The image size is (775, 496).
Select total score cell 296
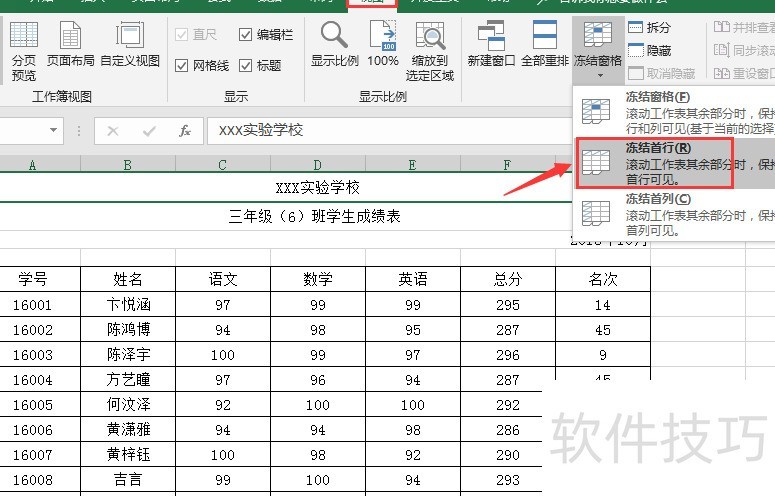(507, 355)
